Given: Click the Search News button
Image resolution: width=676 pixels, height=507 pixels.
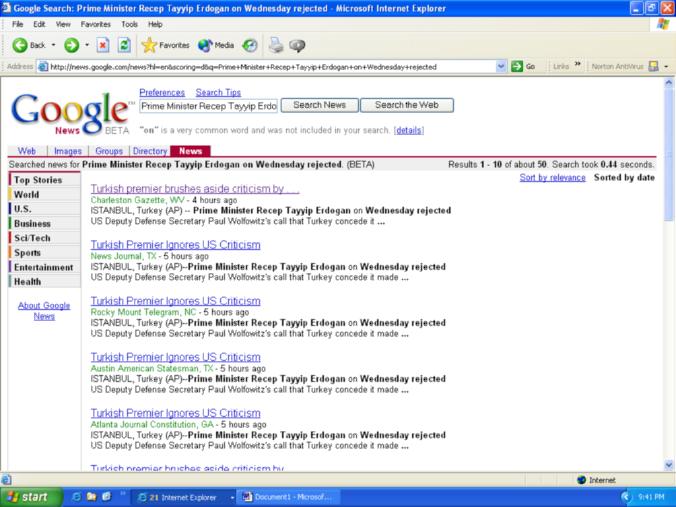Looking at the screenshot, I should point(318,105).
